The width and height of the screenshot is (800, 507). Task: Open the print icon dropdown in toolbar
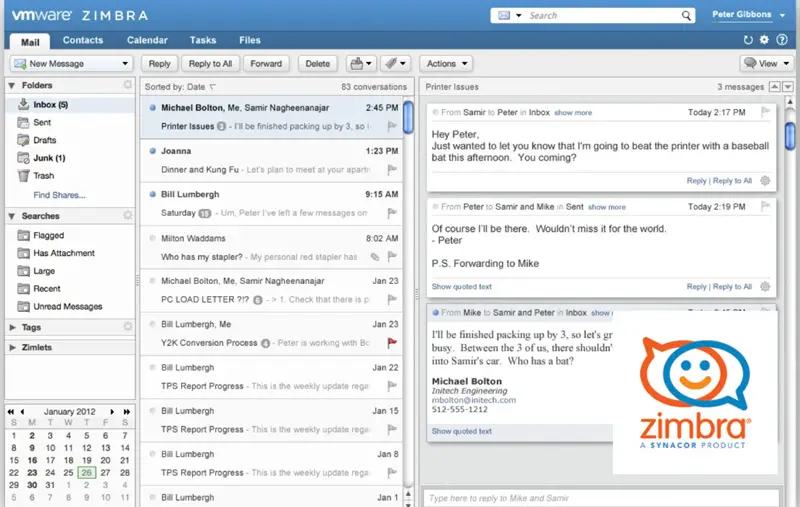pos(361,64)
